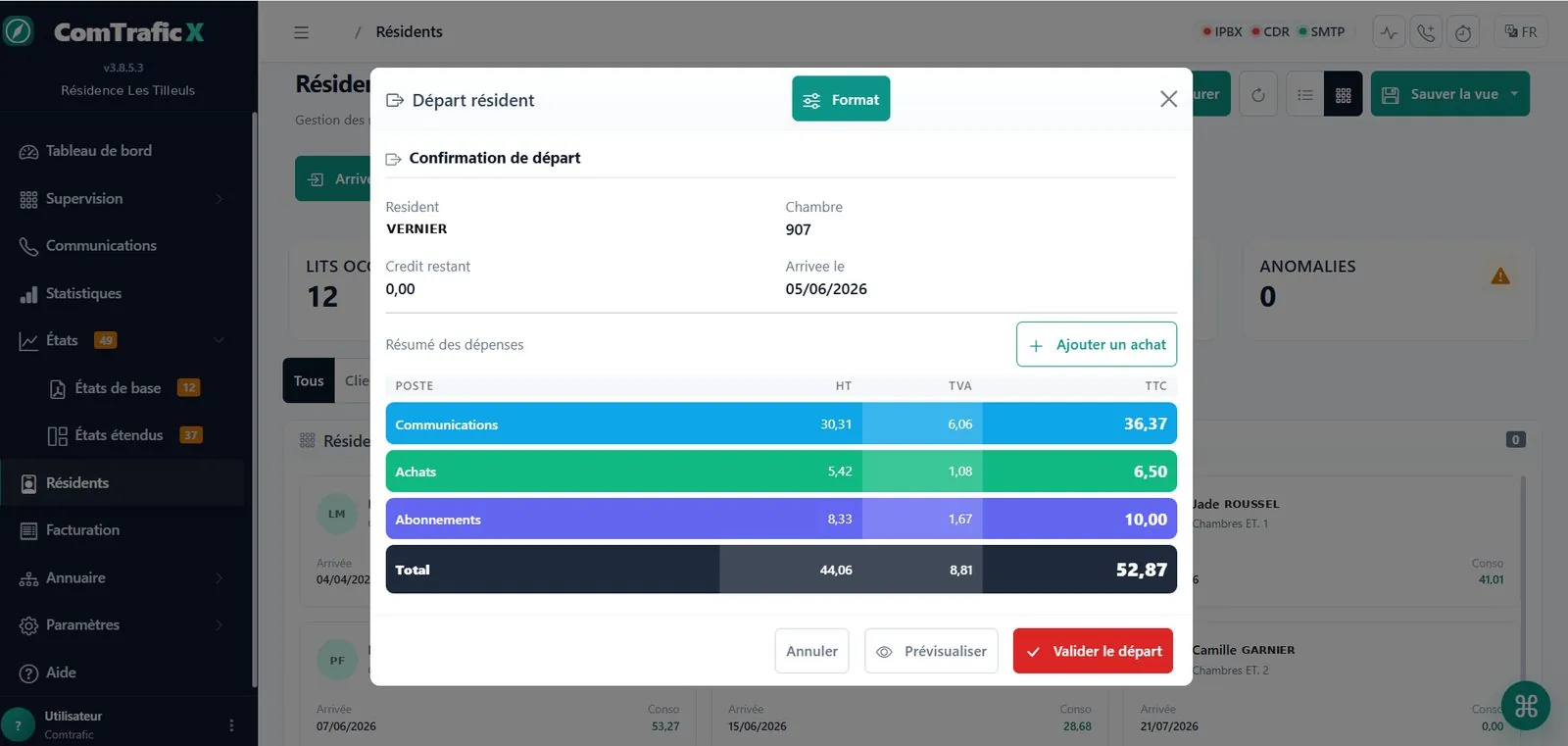Click the refresh icon in the toolbar
The height and width of the screenshot is (746, 1568).
coord(1258,94)
